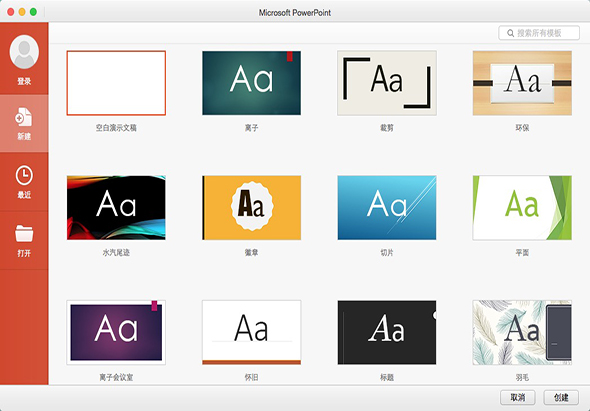Select the 怀旧 white template thumbnail
The image size is (590, 411).
pos(251,332)
